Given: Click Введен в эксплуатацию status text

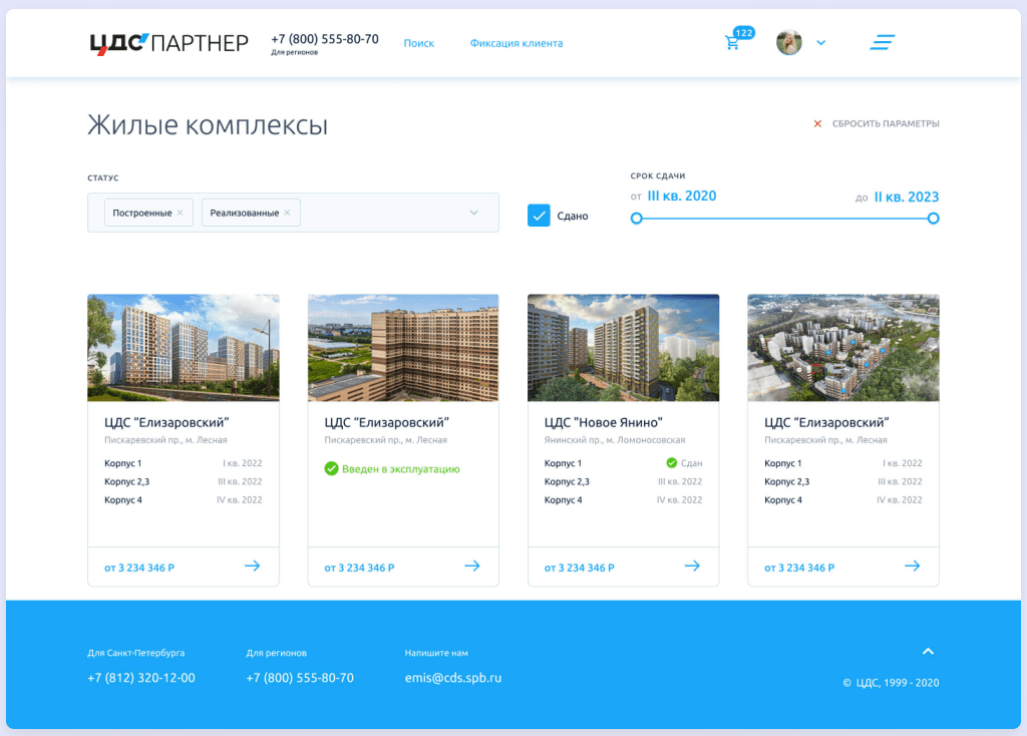Looking at the screenshot, I should point(401,469).
